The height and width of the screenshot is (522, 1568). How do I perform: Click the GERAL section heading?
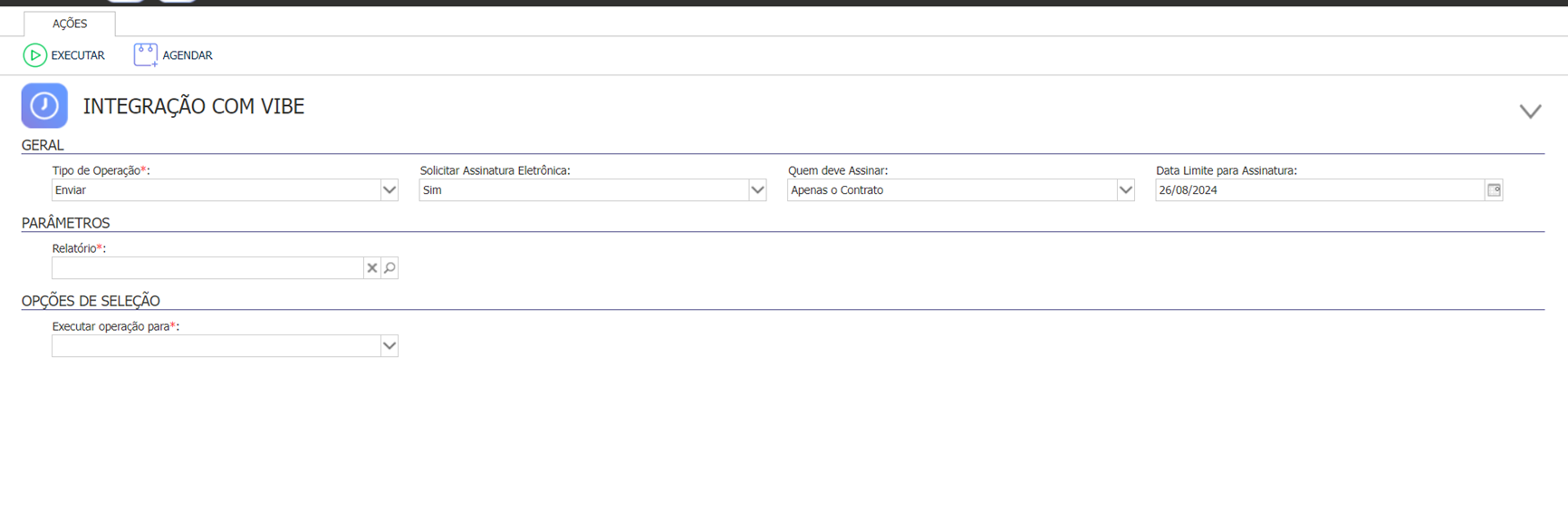coord(43,145)
